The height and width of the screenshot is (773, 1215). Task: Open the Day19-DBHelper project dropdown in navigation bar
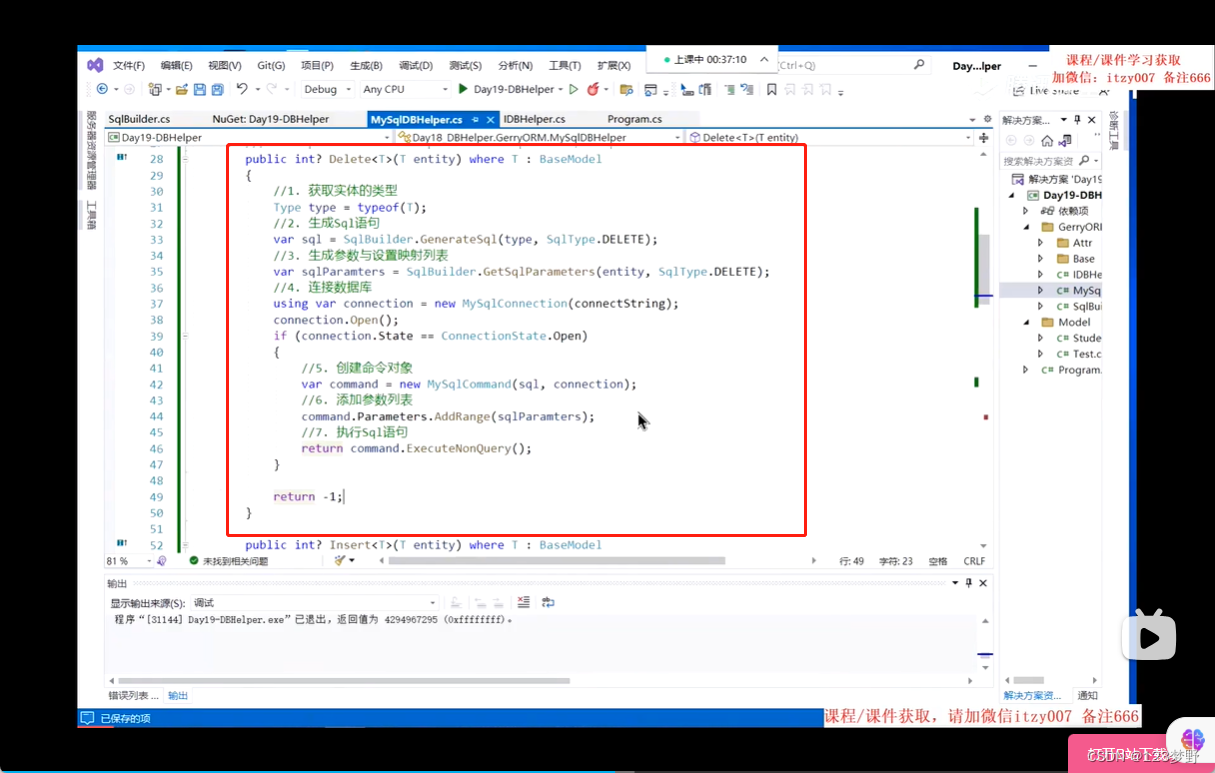[248, 137]
